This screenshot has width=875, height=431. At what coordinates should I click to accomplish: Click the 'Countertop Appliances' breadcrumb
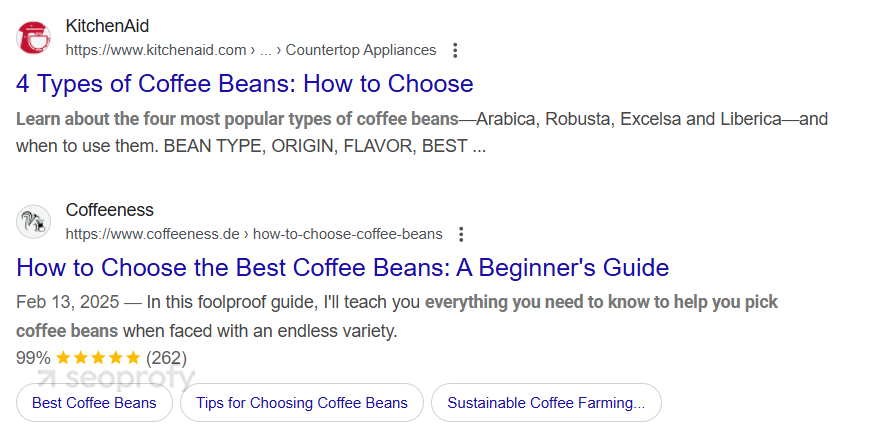point(360,50)
